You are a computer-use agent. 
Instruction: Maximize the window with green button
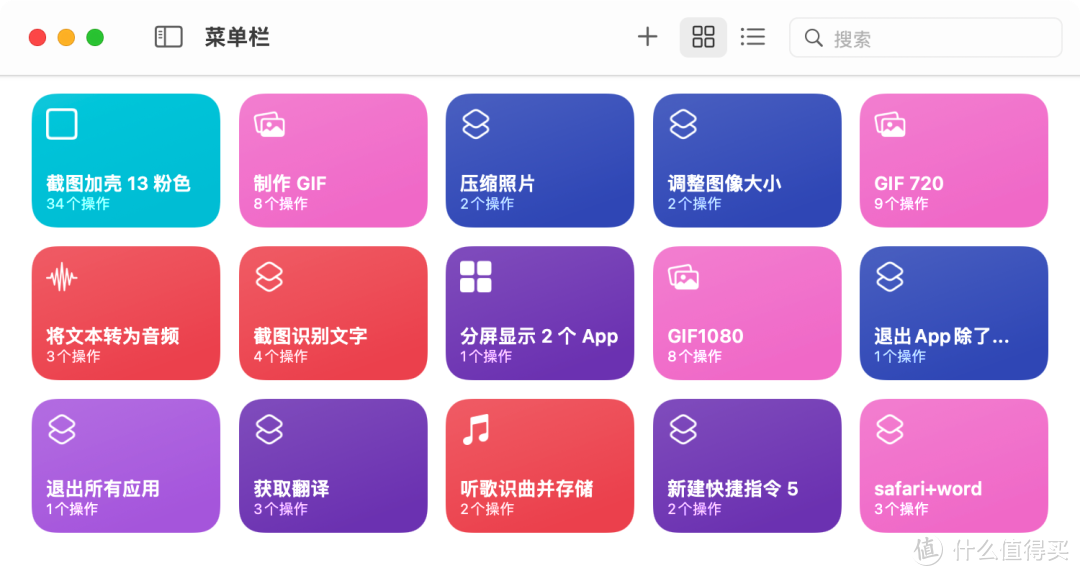click(95, 37)
